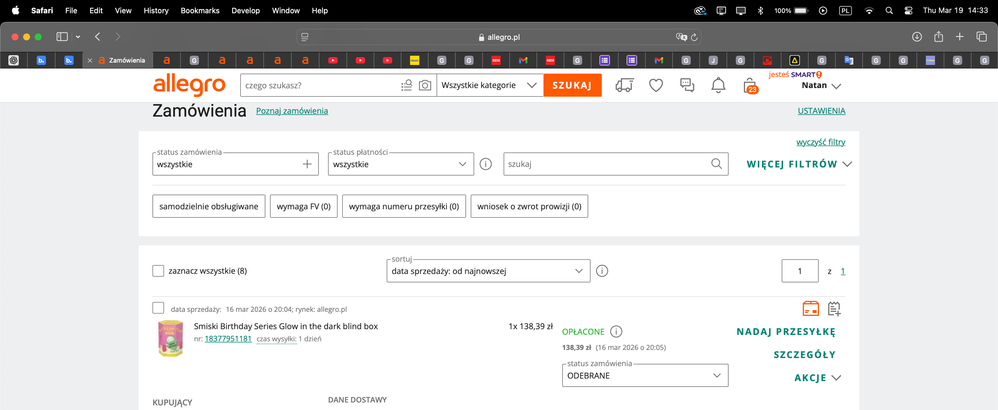Open notifications bell icon
998x410 pixels.
tap(718, 86)
